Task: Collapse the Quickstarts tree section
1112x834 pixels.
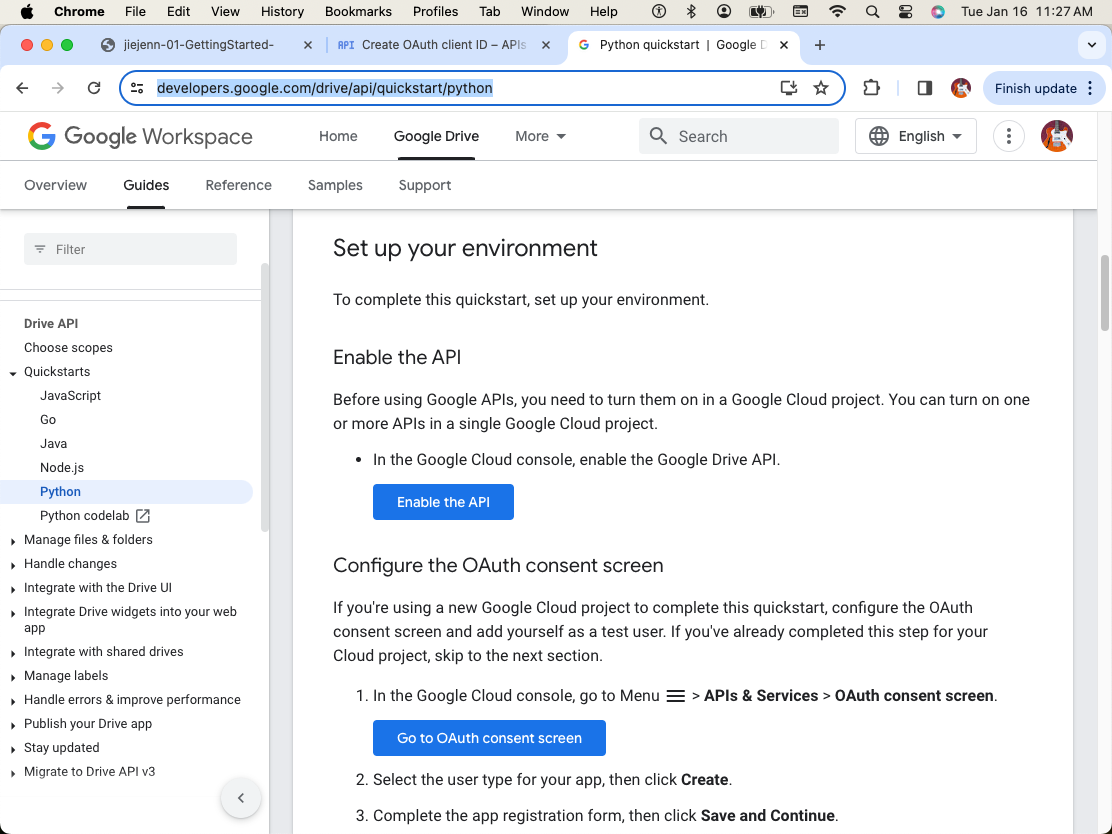Action: [13, 373]
